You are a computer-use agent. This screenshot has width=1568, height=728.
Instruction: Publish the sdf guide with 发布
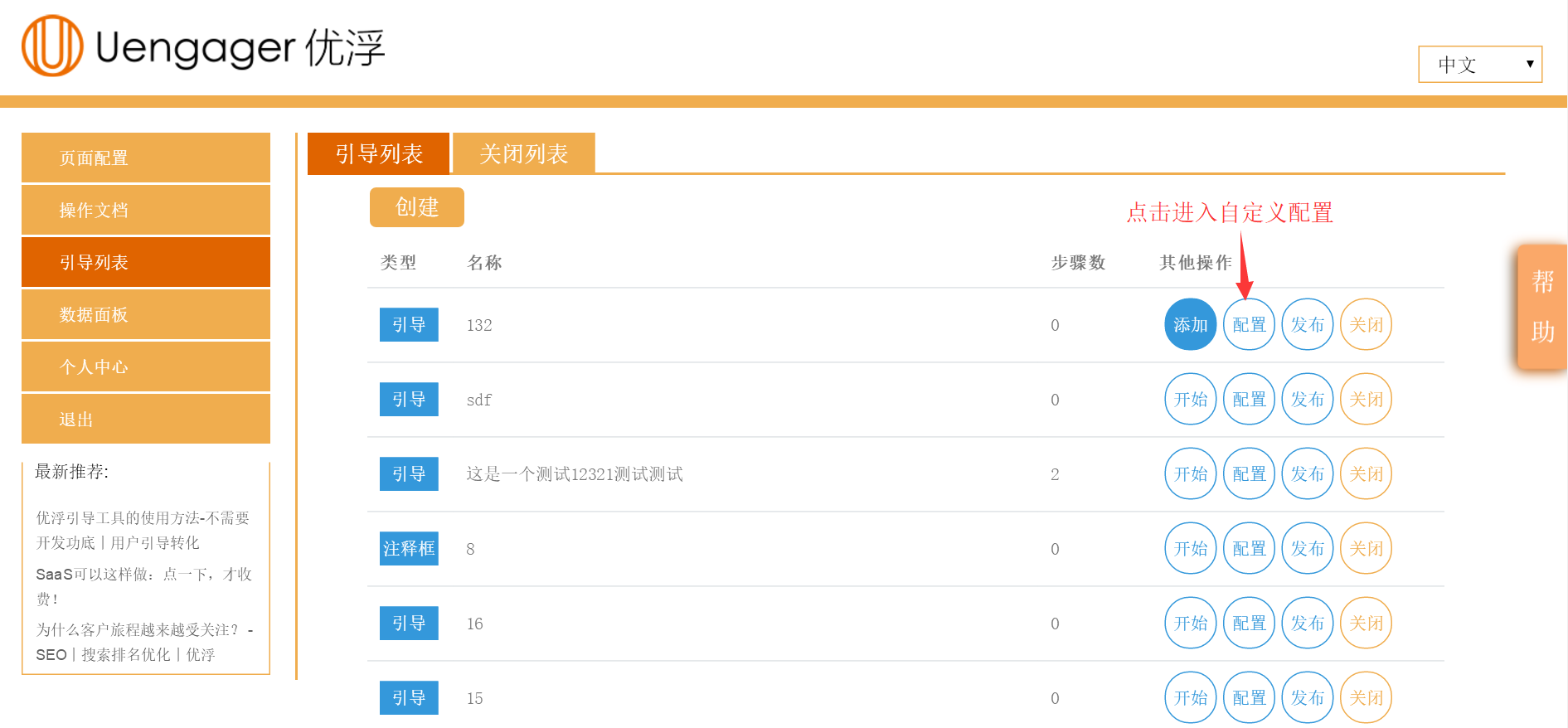pyautogui.click(x=1308, y=399)
